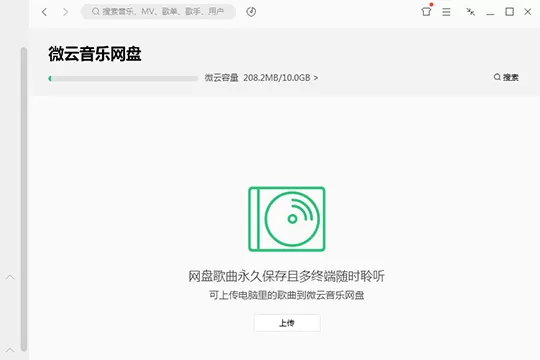Collapse the lower sidebar section chevron
Viewport: 540px width, 360px height.
tap(10, 350)
